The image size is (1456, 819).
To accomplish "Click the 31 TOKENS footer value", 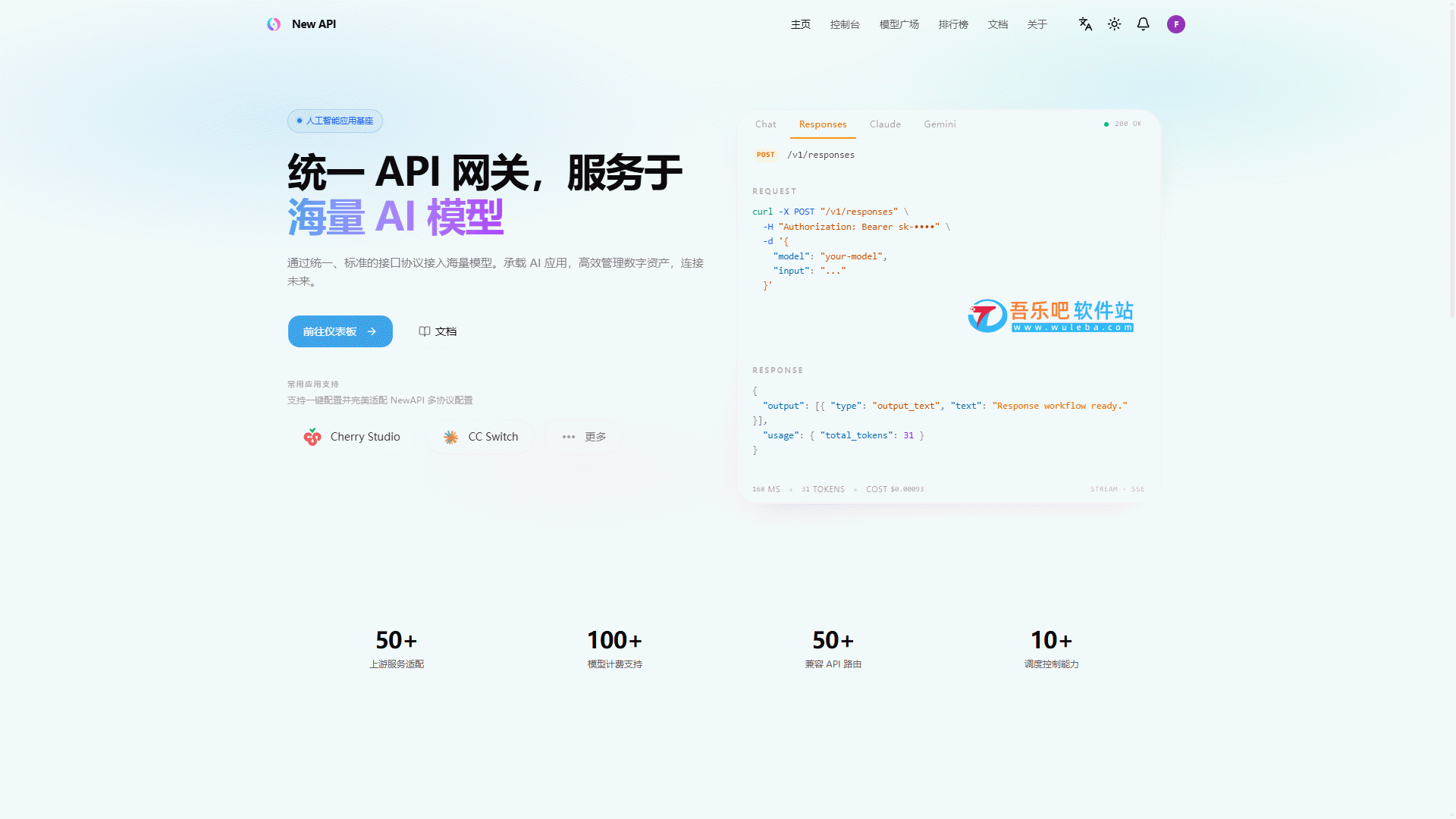I will pyautogui.click(x=823, y=489).
